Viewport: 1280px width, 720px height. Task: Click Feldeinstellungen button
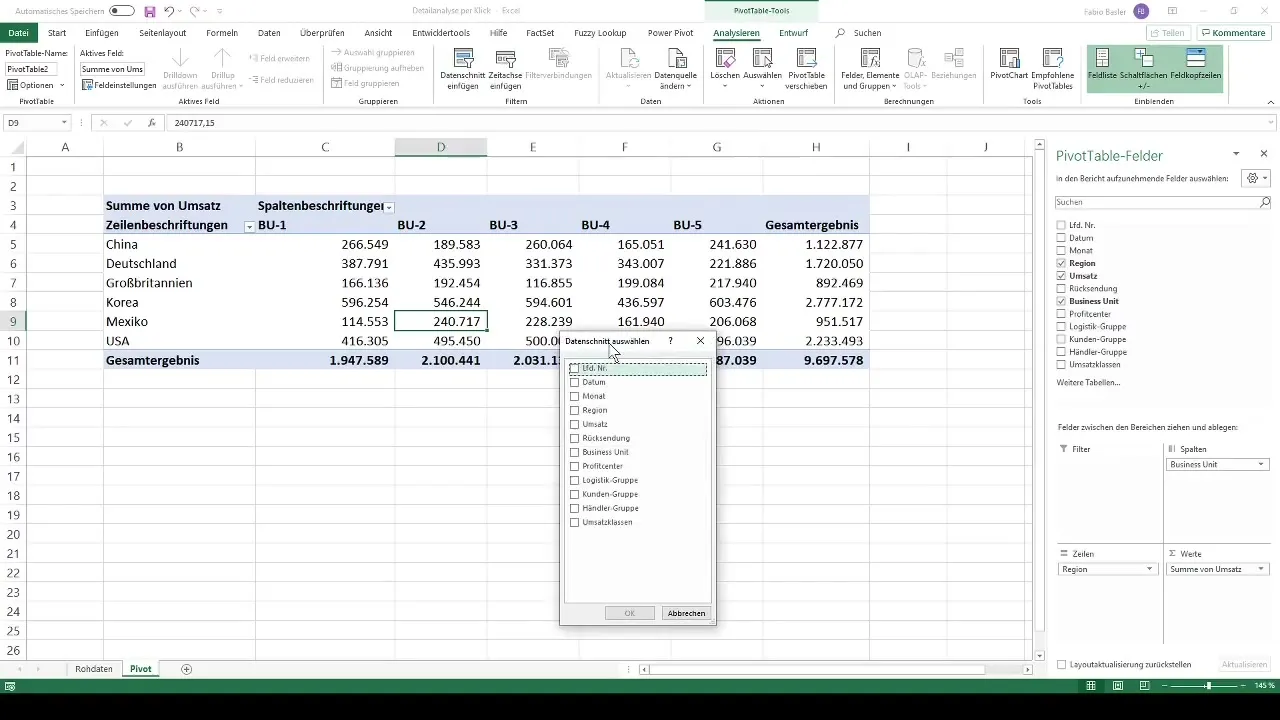[120, 85]
